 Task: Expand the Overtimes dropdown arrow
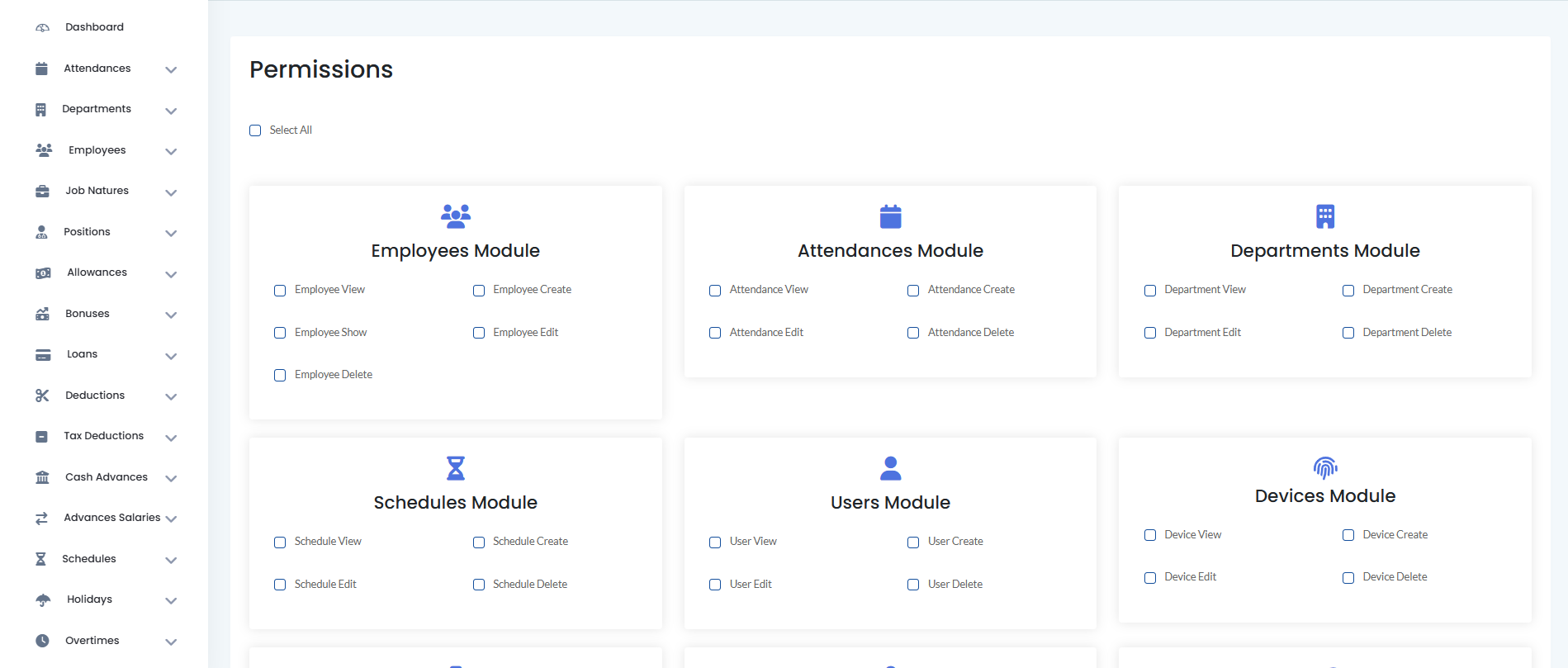(171, 642)
